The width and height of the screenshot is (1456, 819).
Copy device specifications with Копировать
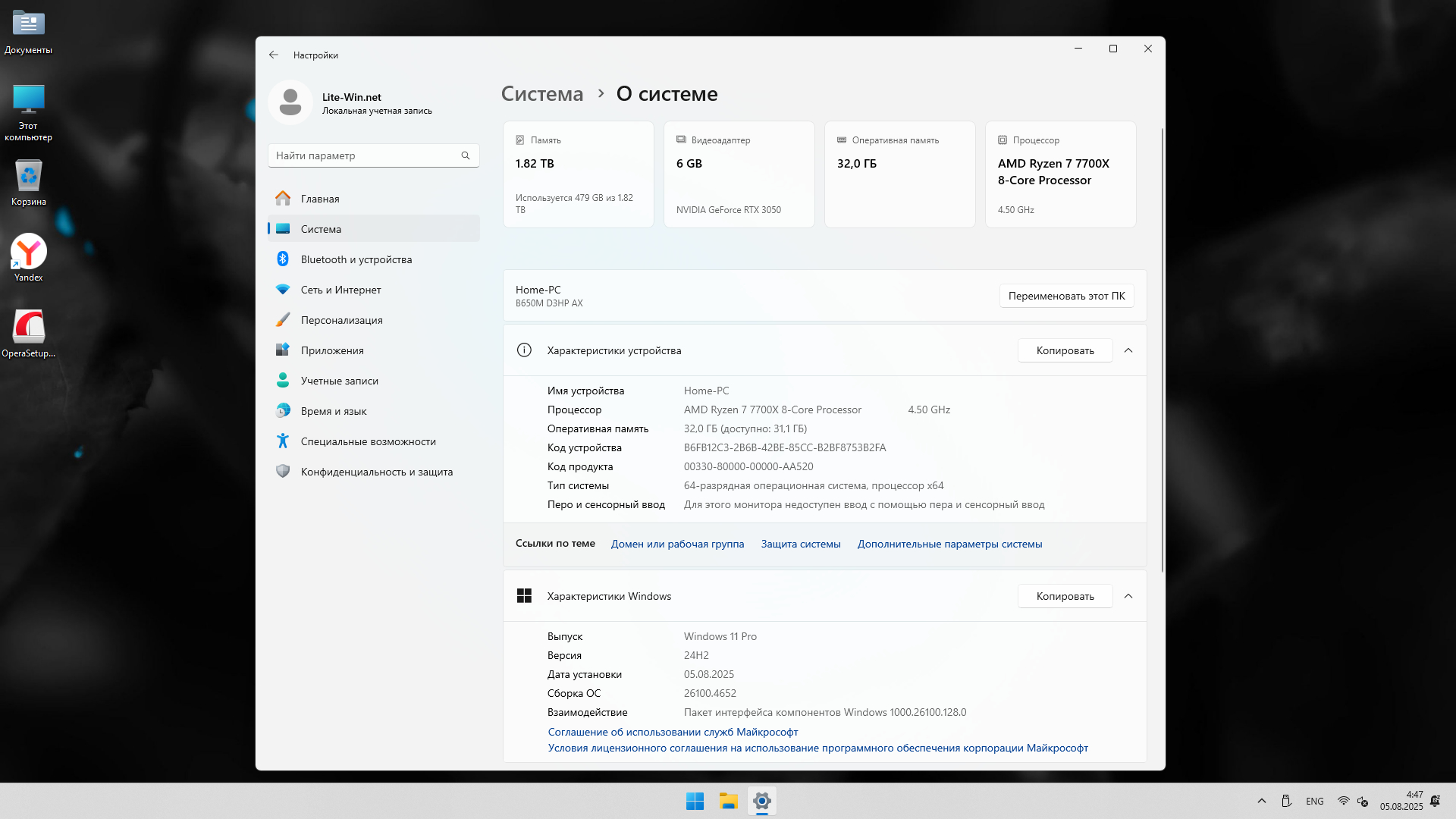pos(1065,350)
